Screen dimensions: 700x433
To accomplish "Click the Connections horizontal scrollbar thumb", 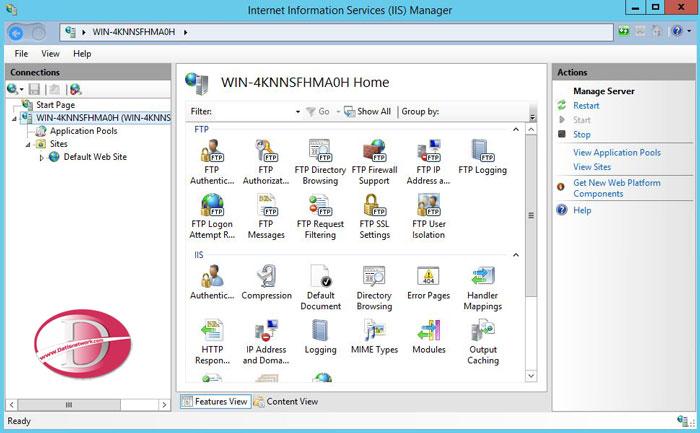I will (69, 405).
